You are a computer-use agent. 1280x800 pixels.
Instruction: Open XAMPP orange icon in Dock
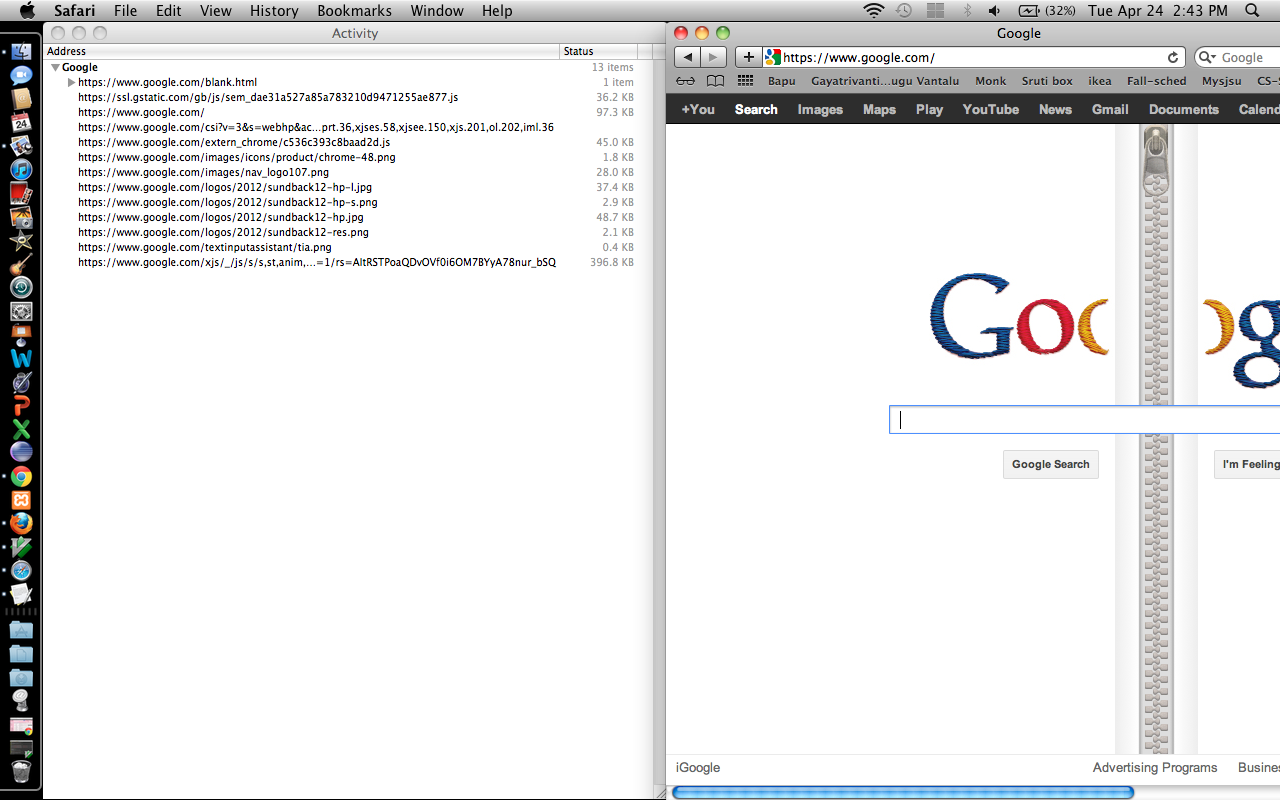pos(21,500)
